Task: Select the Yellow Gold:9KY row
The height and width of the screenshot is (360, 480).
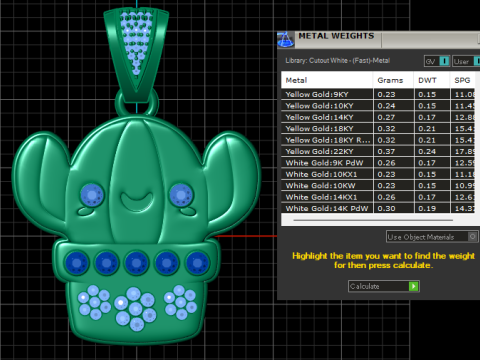Action: tap(378, 94)
